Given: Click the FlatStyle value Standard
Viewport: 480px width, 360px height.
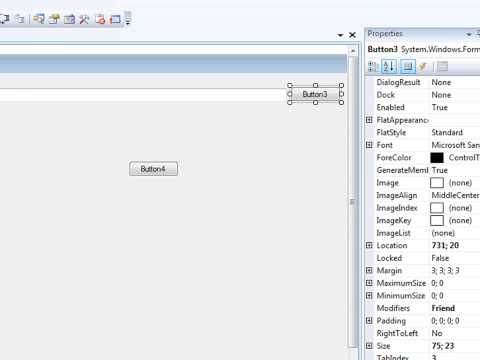Looking at the screenshot, I should click(x=447, y=133).
